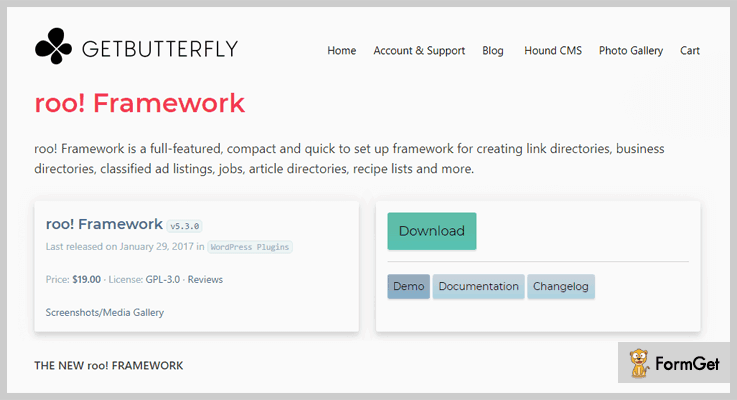This screenshot has height=400, width=737.
Task: Open the Reviews link
Action: 205,279
